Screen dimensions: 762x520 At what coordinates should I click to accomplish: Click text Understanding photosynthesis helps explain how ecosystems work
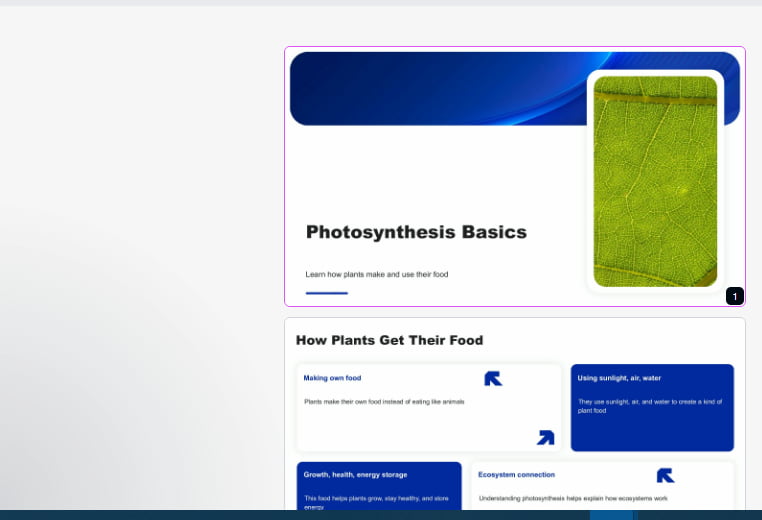click(573, 499)
